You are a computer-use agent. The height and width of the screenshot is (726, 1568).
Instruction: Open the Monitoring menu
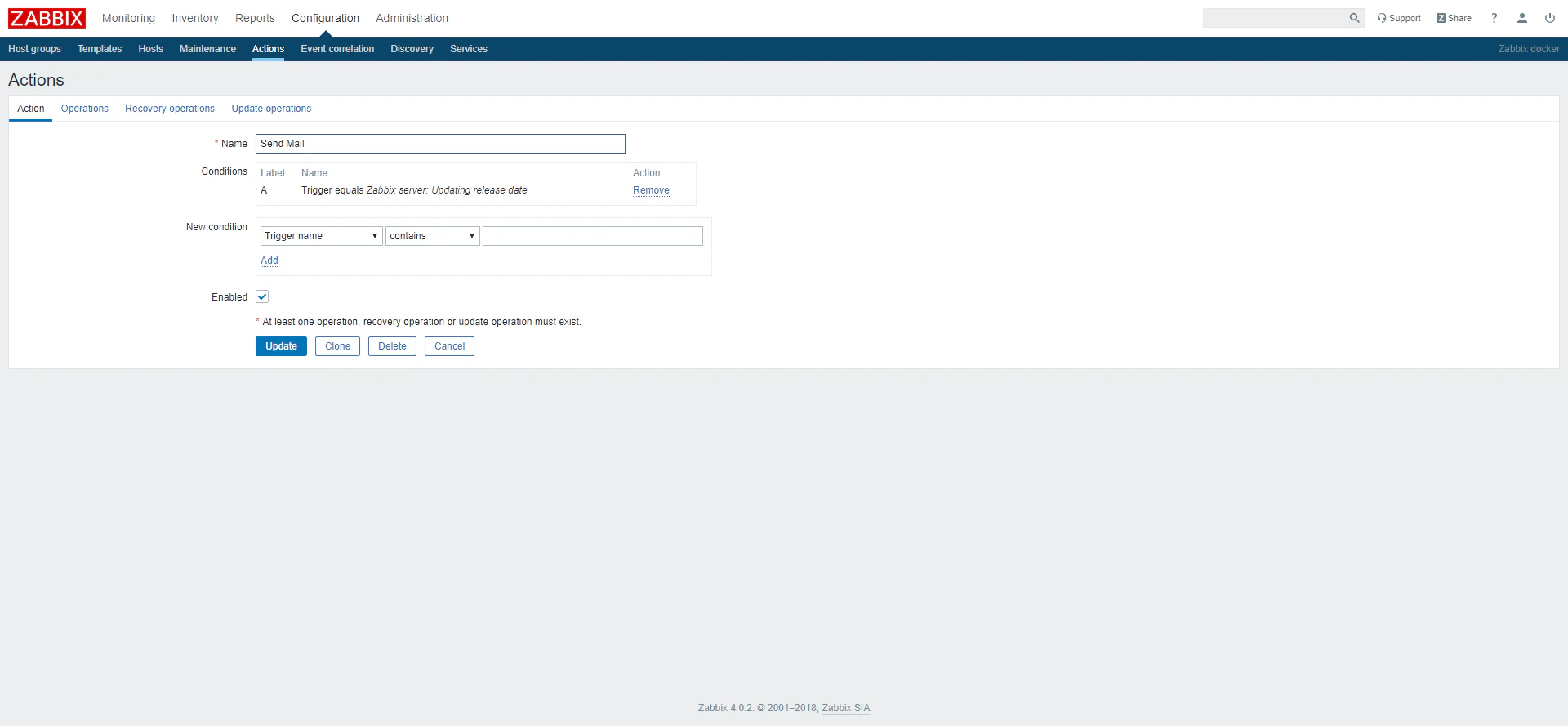[128, 18]
